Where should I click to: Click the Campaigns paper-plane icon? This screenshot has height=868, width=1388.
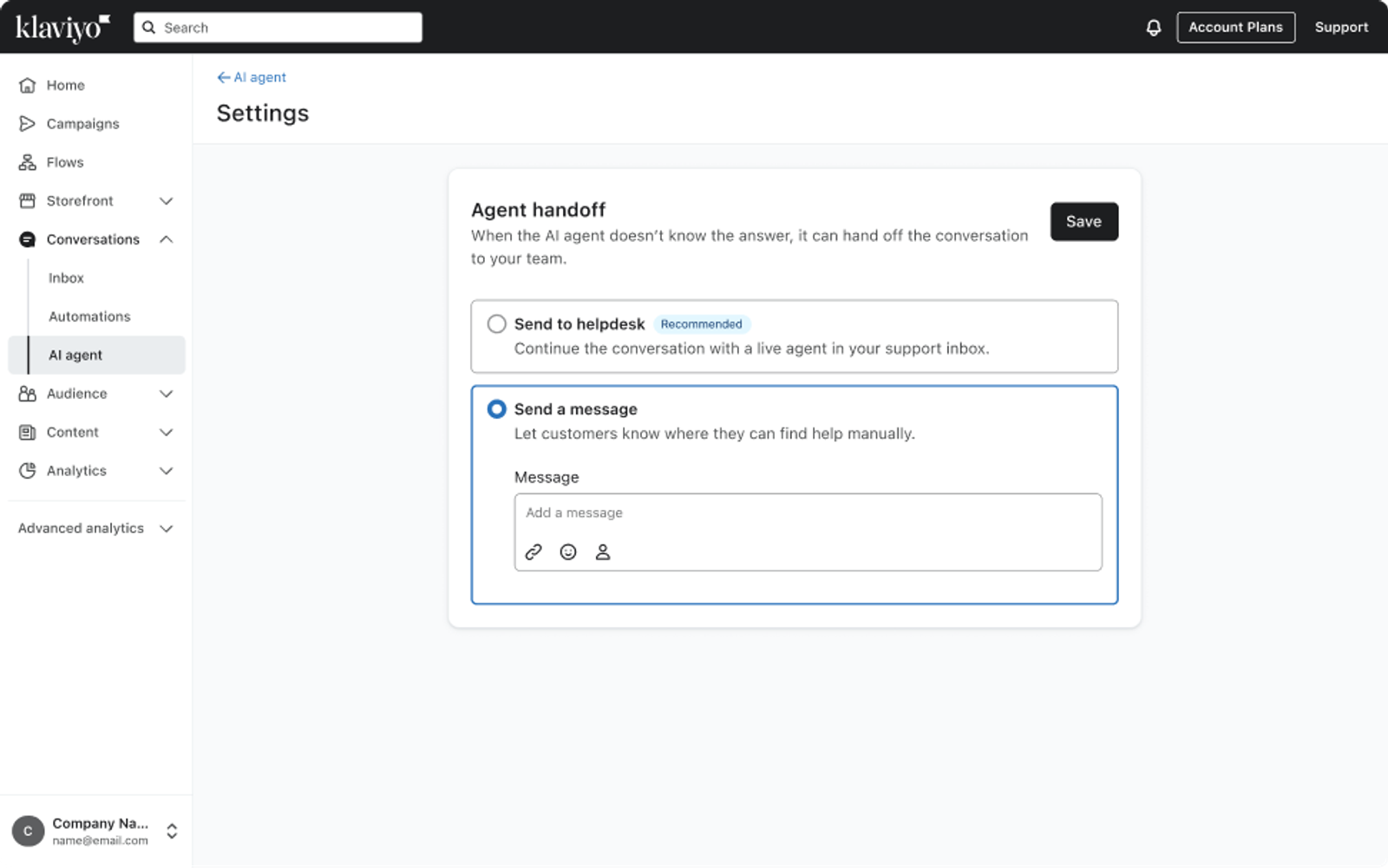coord(28,124)
